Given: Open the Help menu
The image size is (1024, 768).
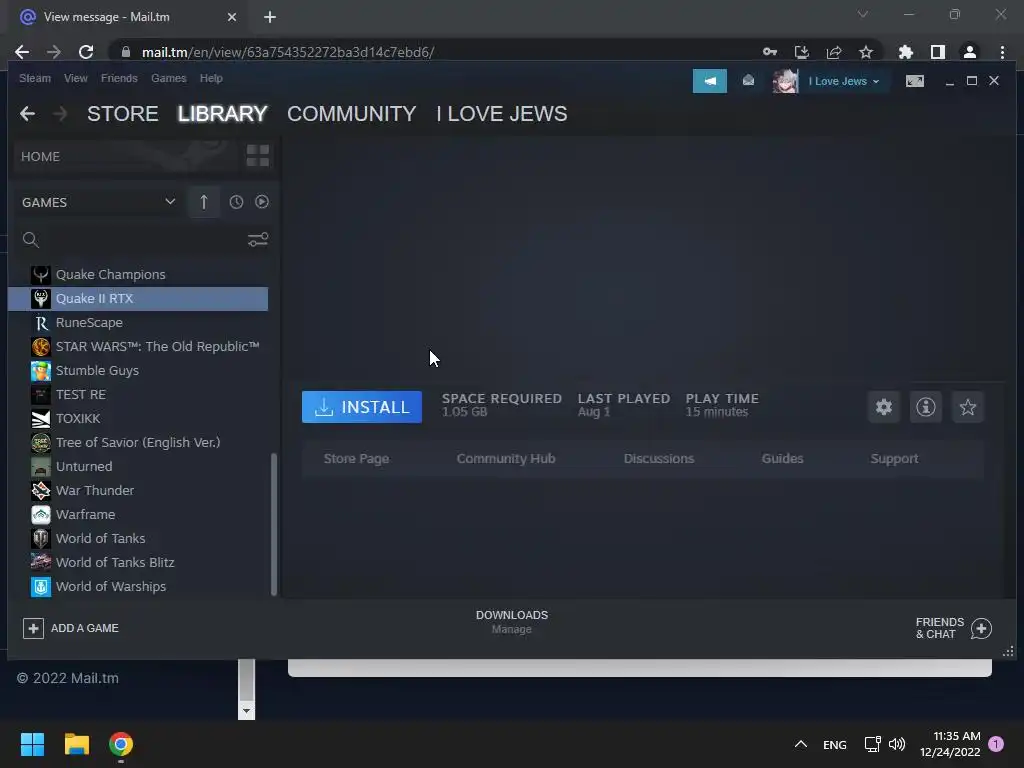Looking at the screenshot, I should pyautogui.click(x=211, y=78).
